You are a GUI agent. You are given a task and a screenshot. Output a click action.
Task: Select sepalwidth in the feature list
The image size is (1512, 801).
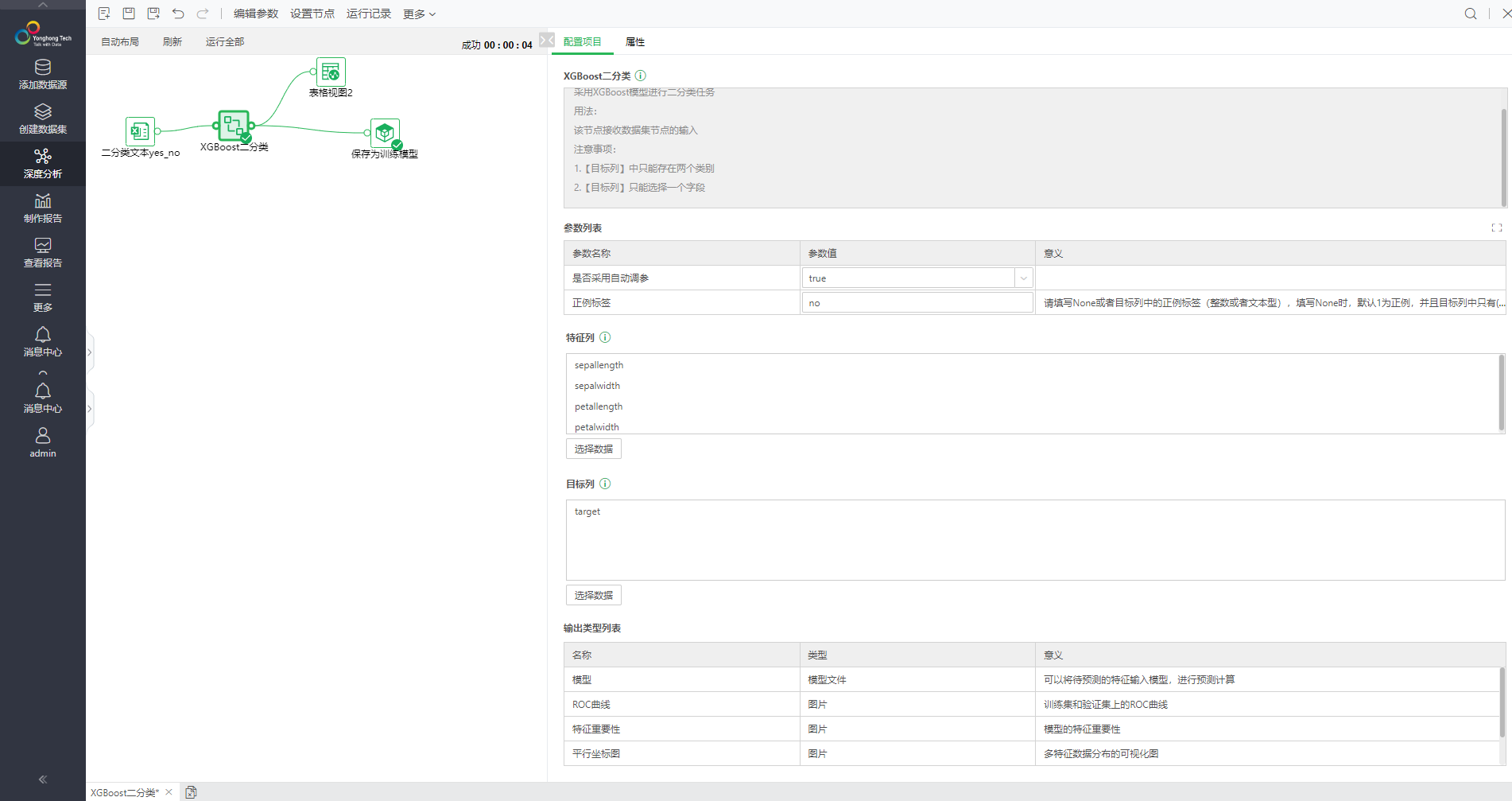tap(597, 386)
